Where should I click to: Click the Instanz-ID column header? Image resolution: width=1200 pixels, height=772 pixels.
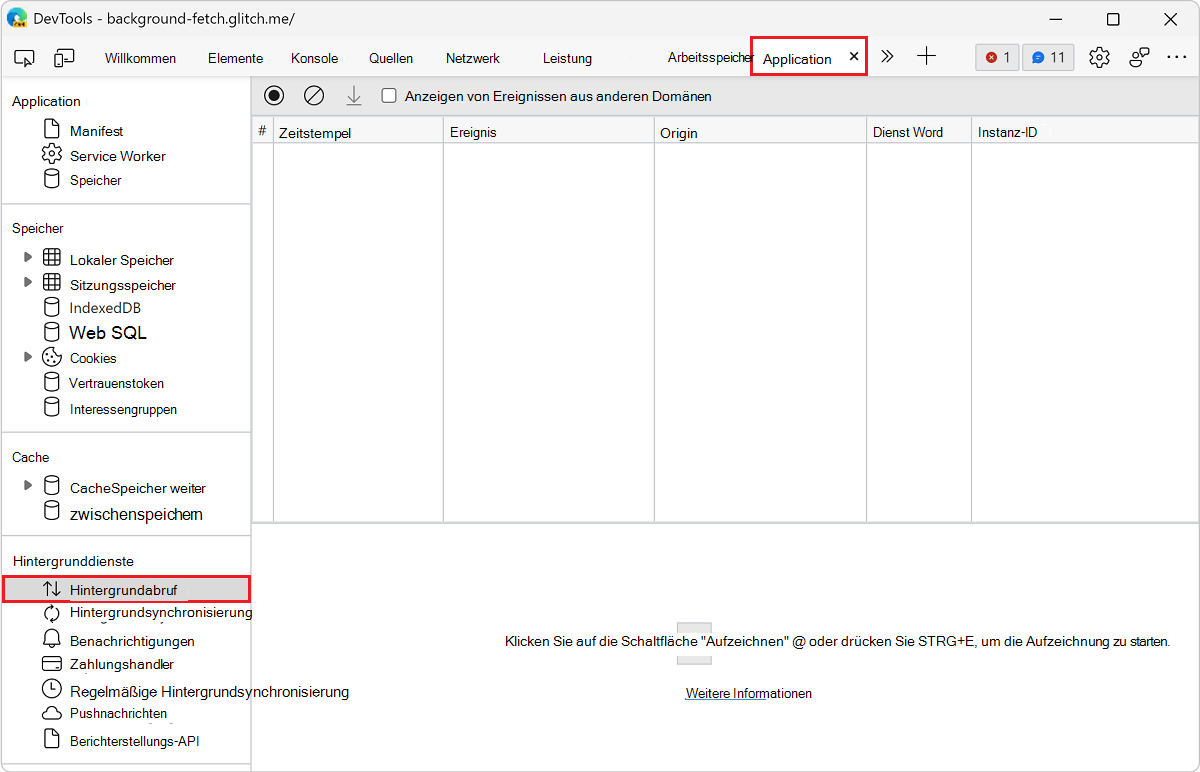click(1085, 132)
